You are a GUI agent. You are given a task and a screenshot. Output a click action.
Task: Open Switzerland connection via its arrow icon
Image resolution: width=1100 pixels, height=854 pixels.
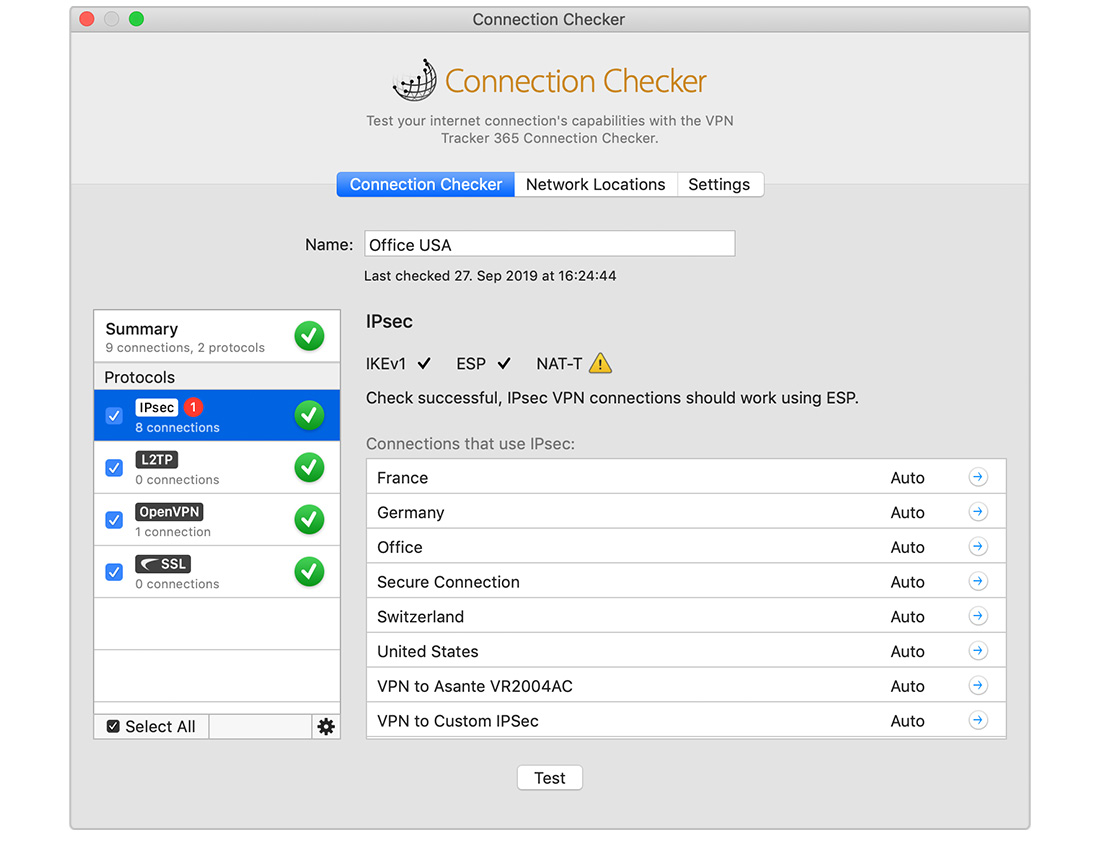pos(978,616)
